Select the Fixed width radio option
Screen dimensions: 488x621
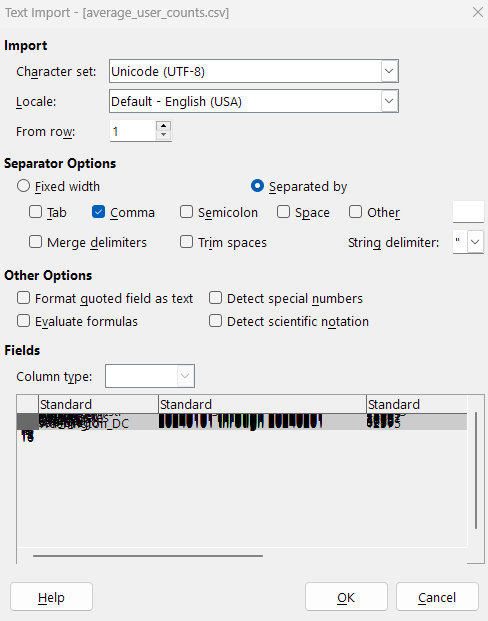(23, 186)
